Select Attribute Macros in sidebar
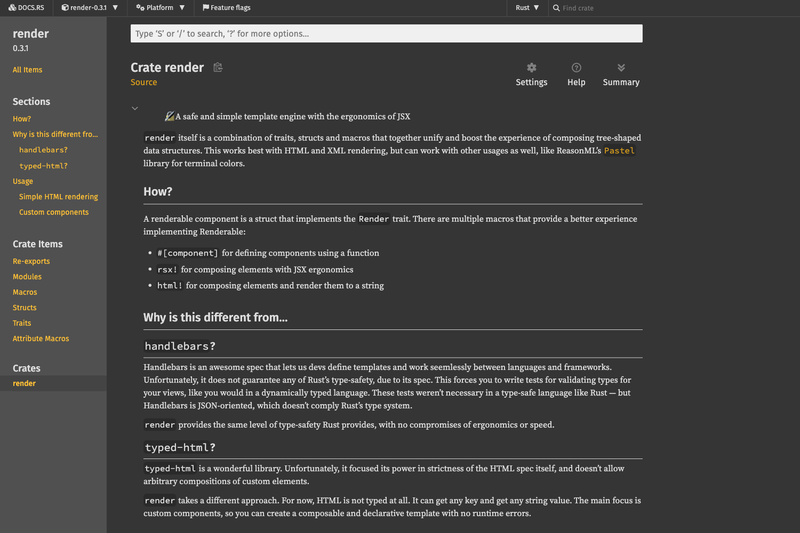Viewport: 800px width, 533px height. [41, 339]
